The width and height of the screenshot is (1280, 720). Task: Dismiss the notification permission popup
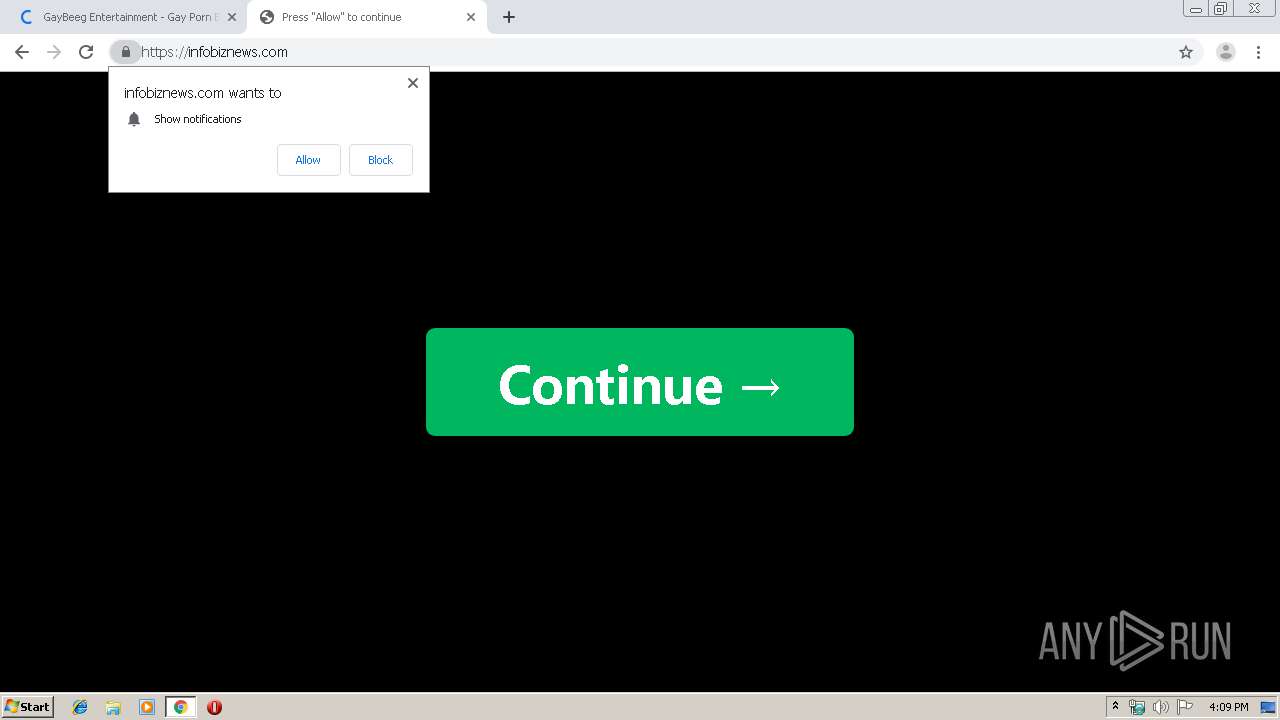(x=413, y=83)
